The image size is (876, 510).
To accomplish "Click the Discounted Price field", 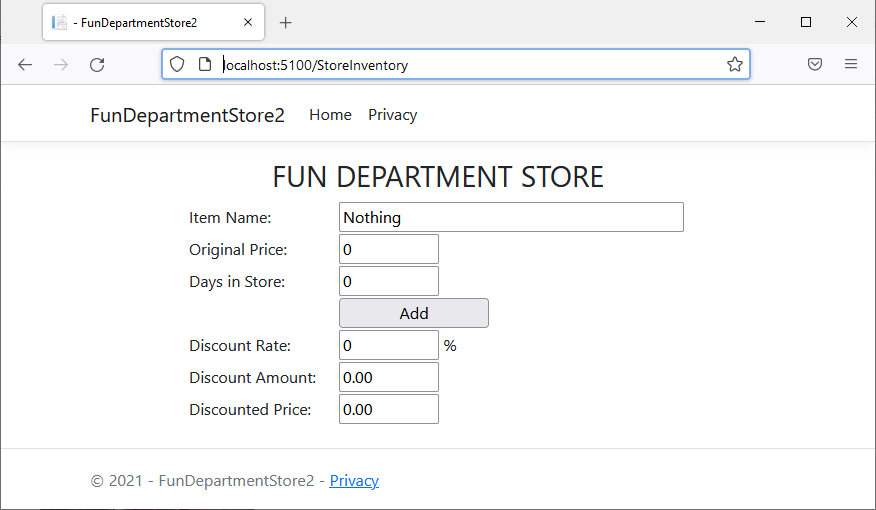I will pyautogui.click(x=389, y=409).
